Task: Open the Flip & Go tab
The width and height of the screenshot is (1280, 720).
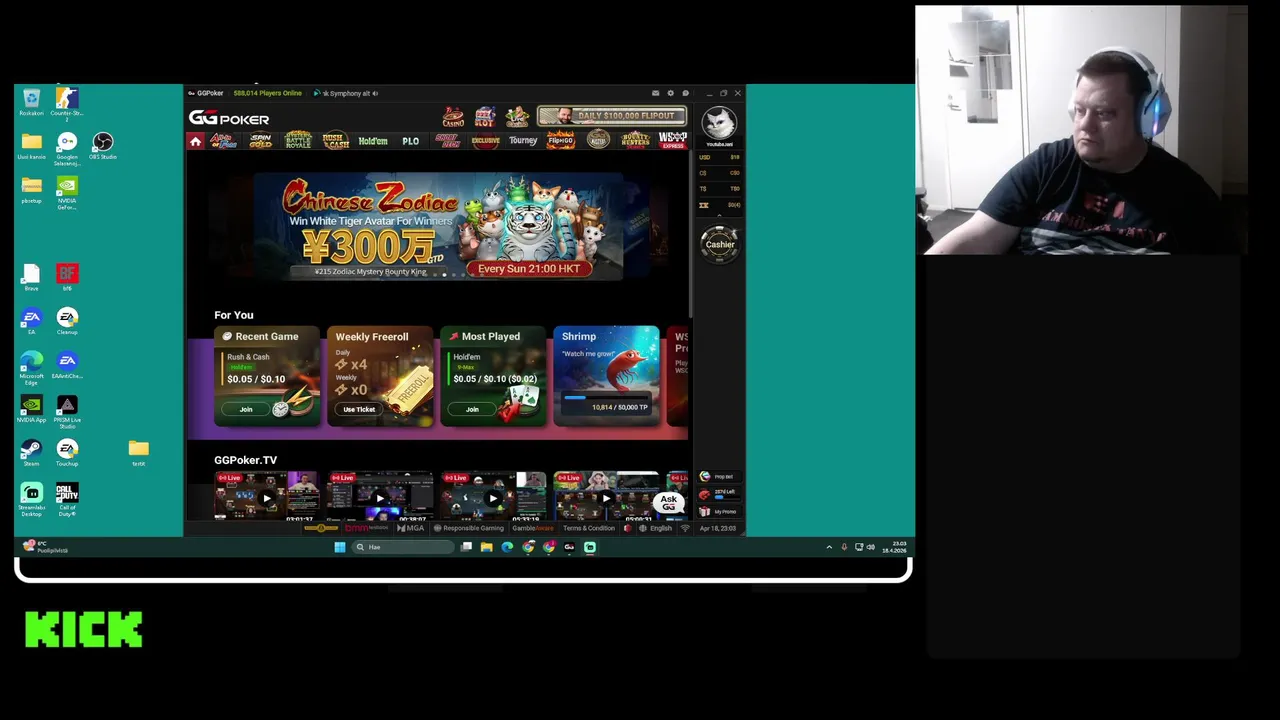Action: coord(560,140)
